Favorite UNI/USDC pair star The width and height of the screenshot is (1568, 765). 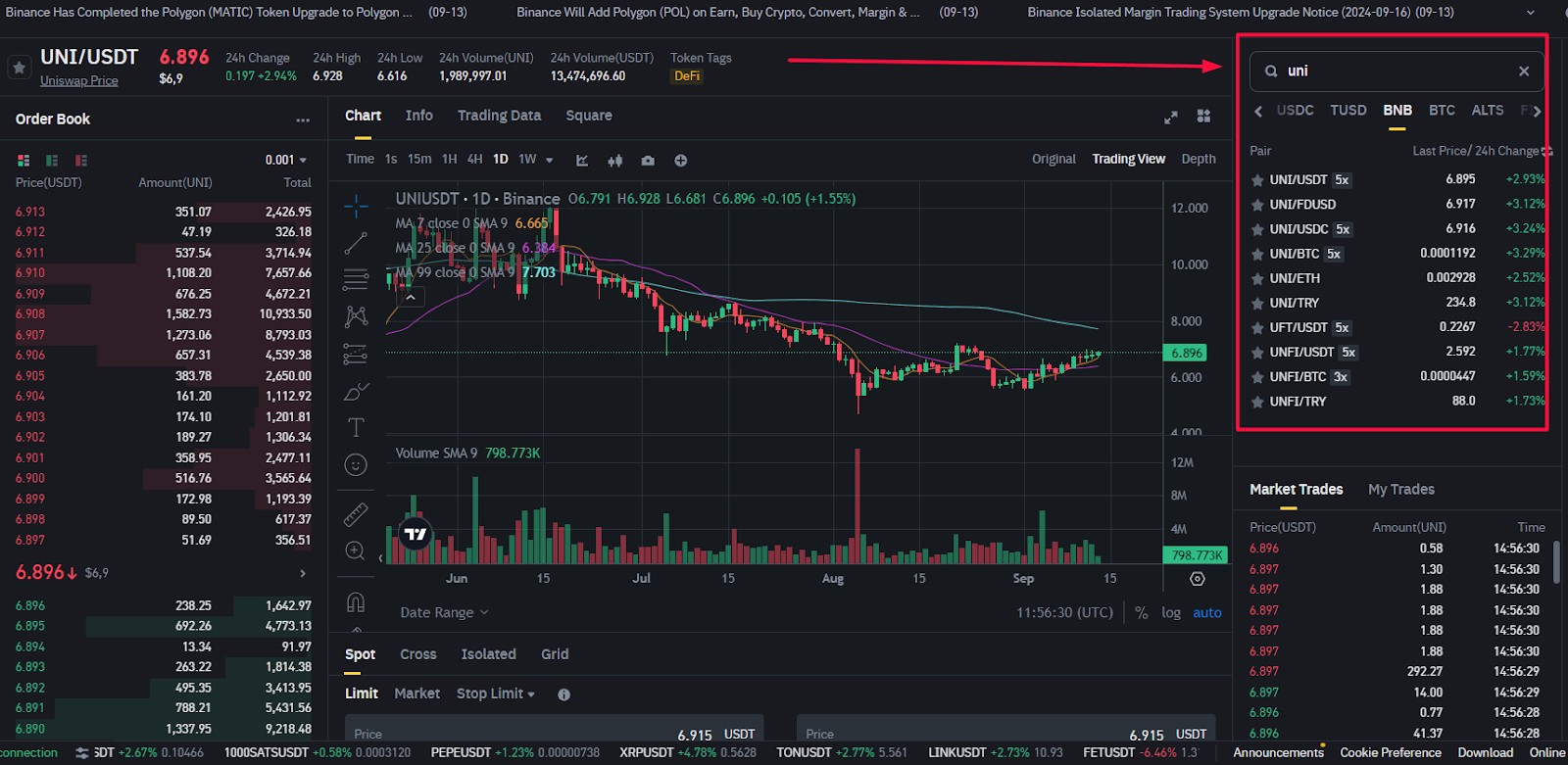click(x=1257, y=229)
